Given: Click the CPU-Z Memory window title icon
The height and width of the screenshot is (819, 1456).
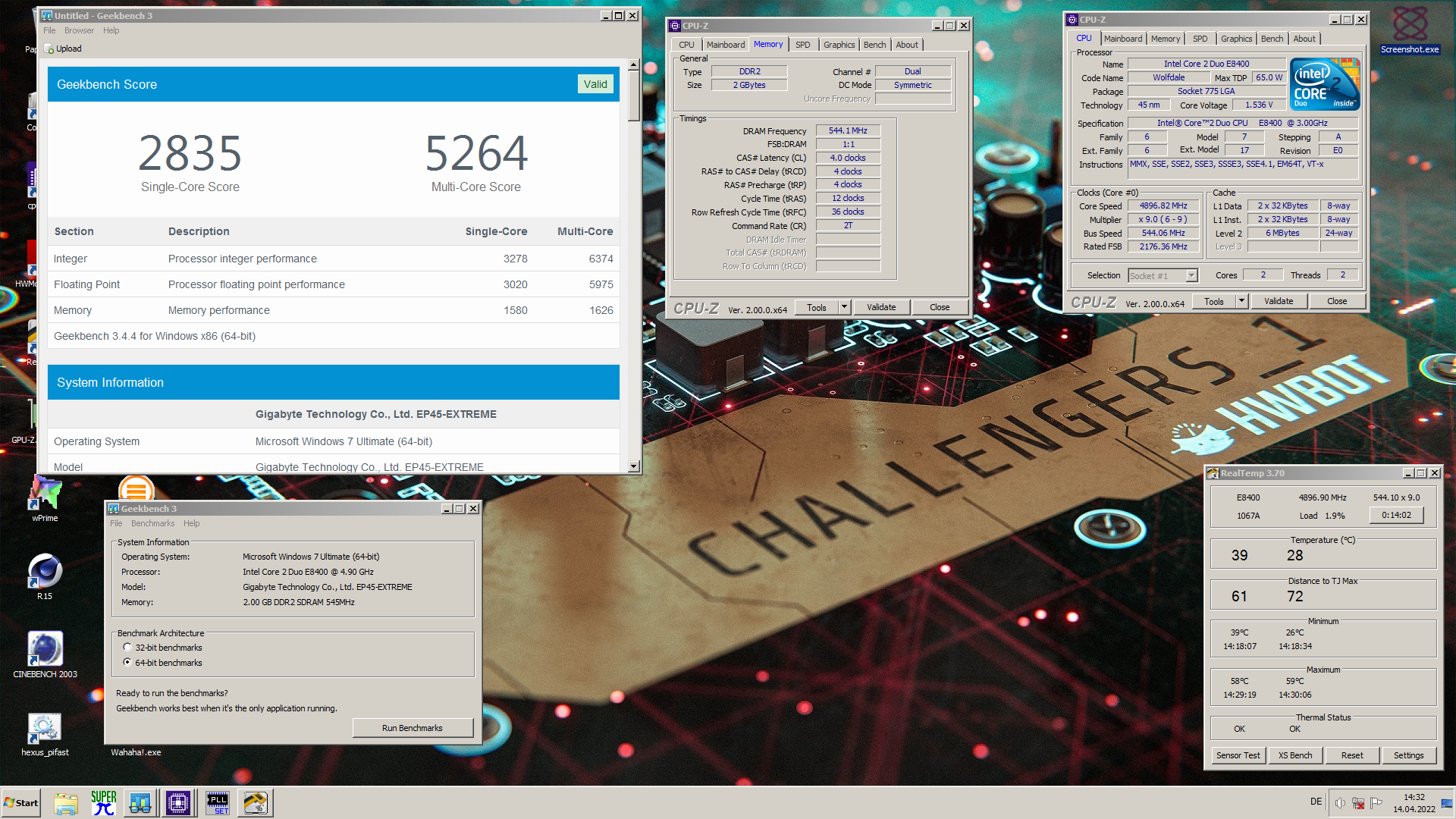Looking at the screenshot, I should (674, 26).
